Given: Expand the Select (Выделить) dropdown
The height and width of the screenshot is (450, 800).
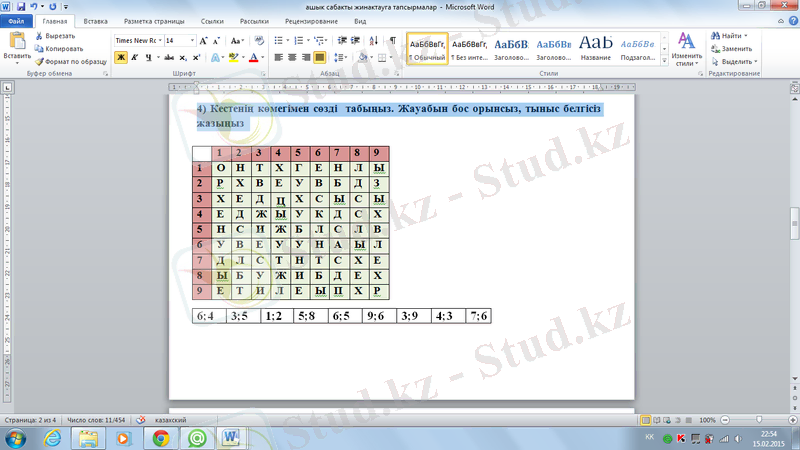Looking at the screenshot, I should click(x=737, y=61).
